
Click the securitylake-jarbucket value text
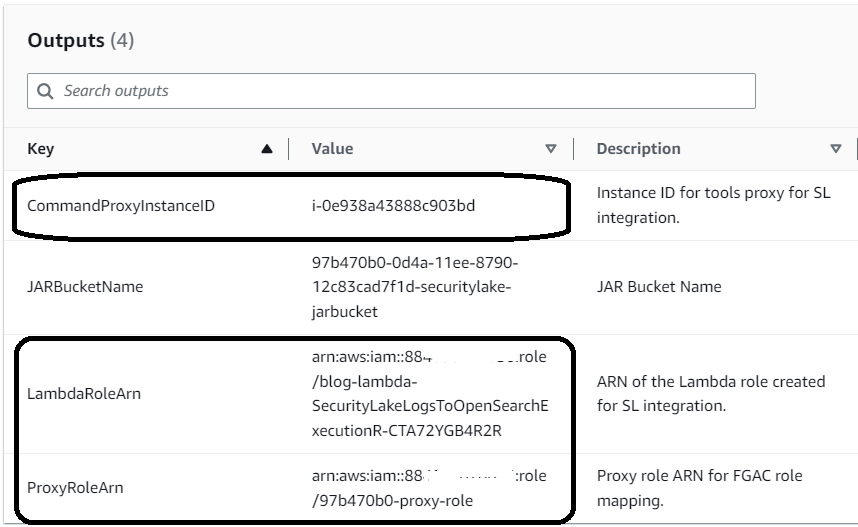point(415,287)
